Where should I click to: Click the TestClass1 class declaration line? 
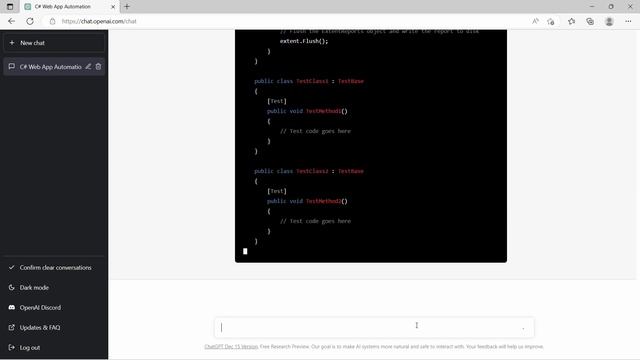(x=309, y=81)
